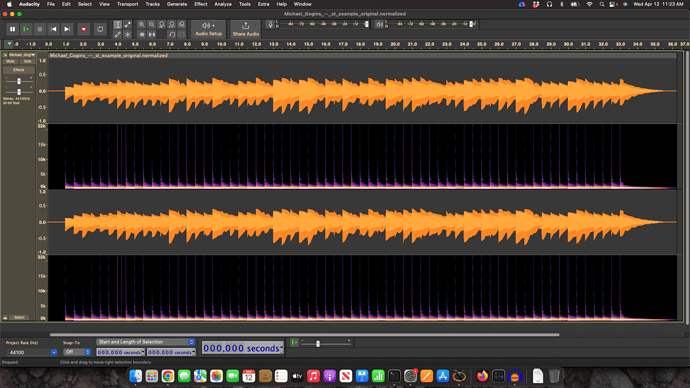Open the Generate menu
This screenshot has width=690, height=388.
177,4
